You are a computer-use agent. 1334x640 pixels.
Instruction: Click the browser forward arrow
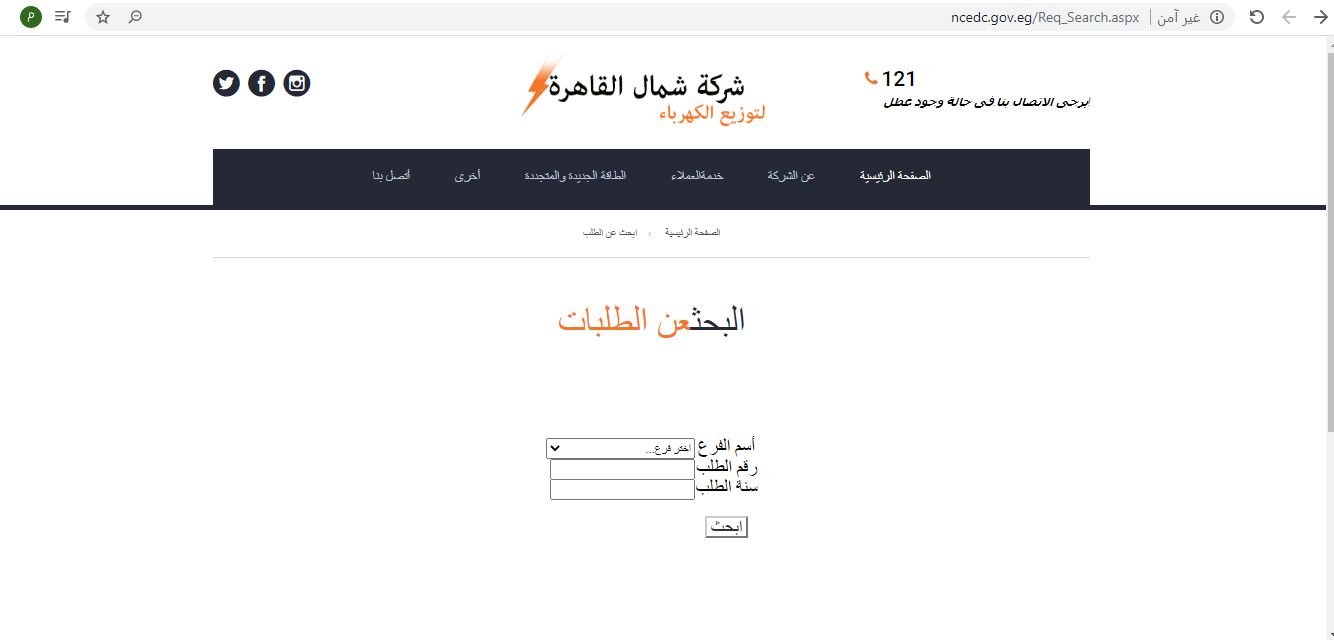tap(1288, 17)
